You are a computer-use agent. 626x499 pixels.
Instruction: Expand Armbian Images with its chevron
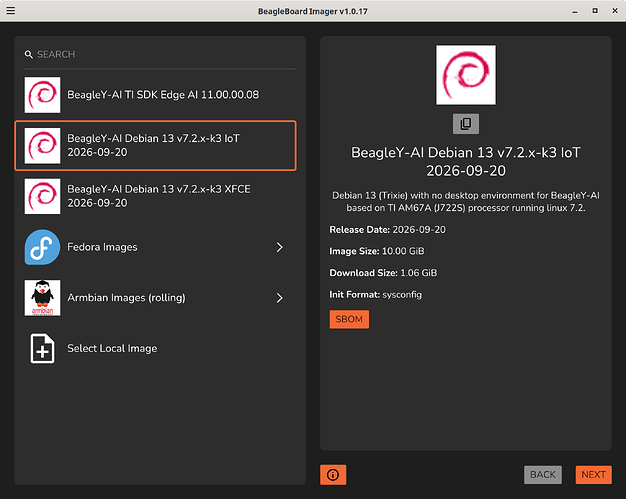pyautogui.click(x=279, y=298)
